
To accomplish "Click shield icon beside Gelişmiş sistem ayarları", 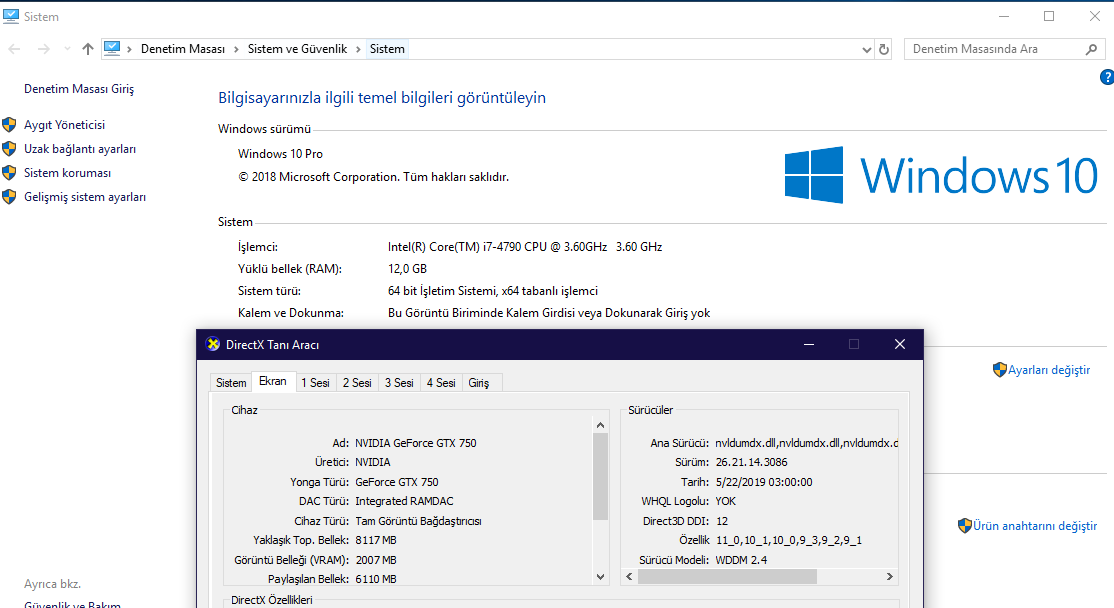I will [9, 197].
